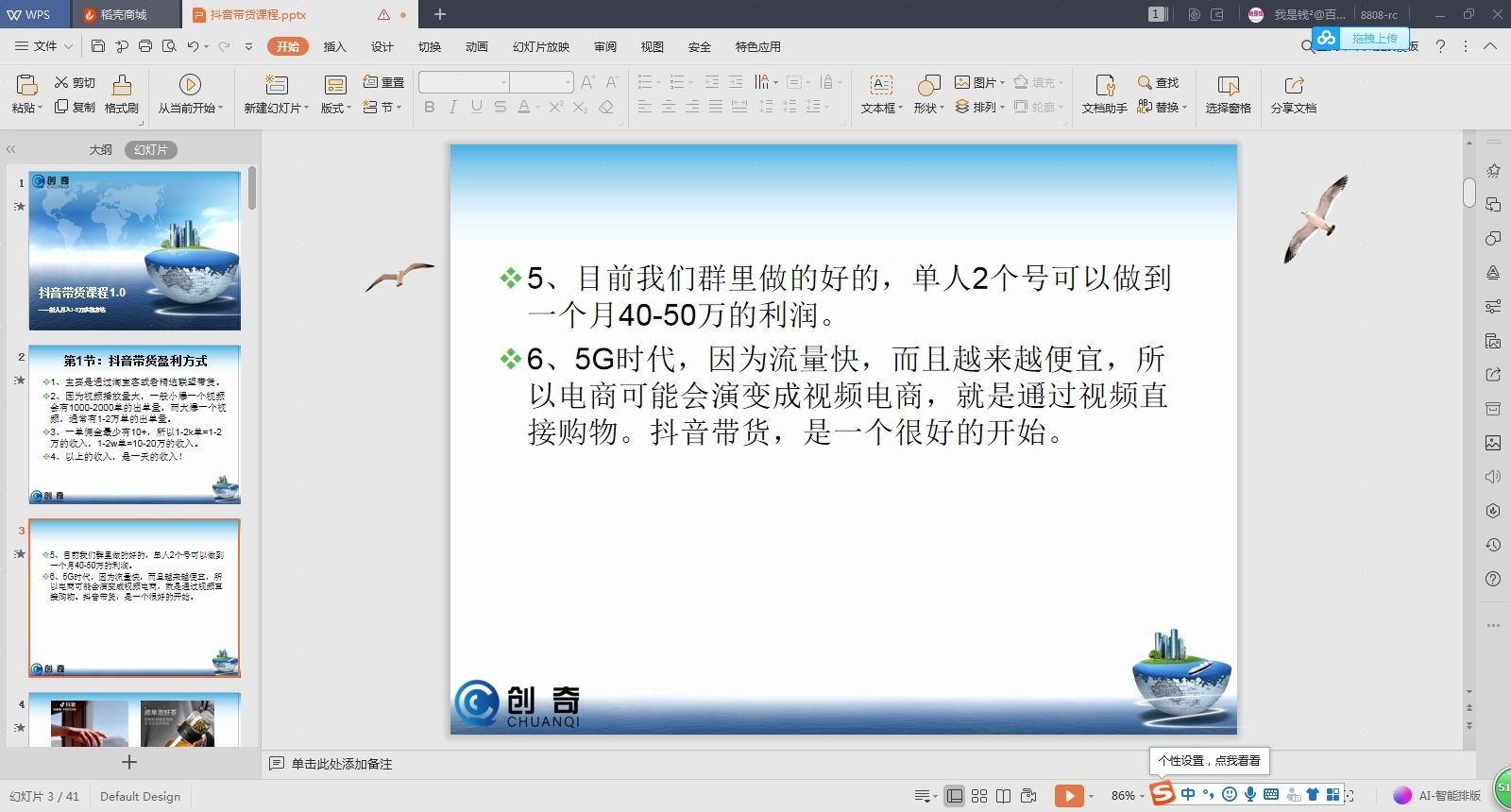Viewport: 1511px width, 812px height.
Task: Open the 设计 (Design) ribbon tab
Action: 382,46
